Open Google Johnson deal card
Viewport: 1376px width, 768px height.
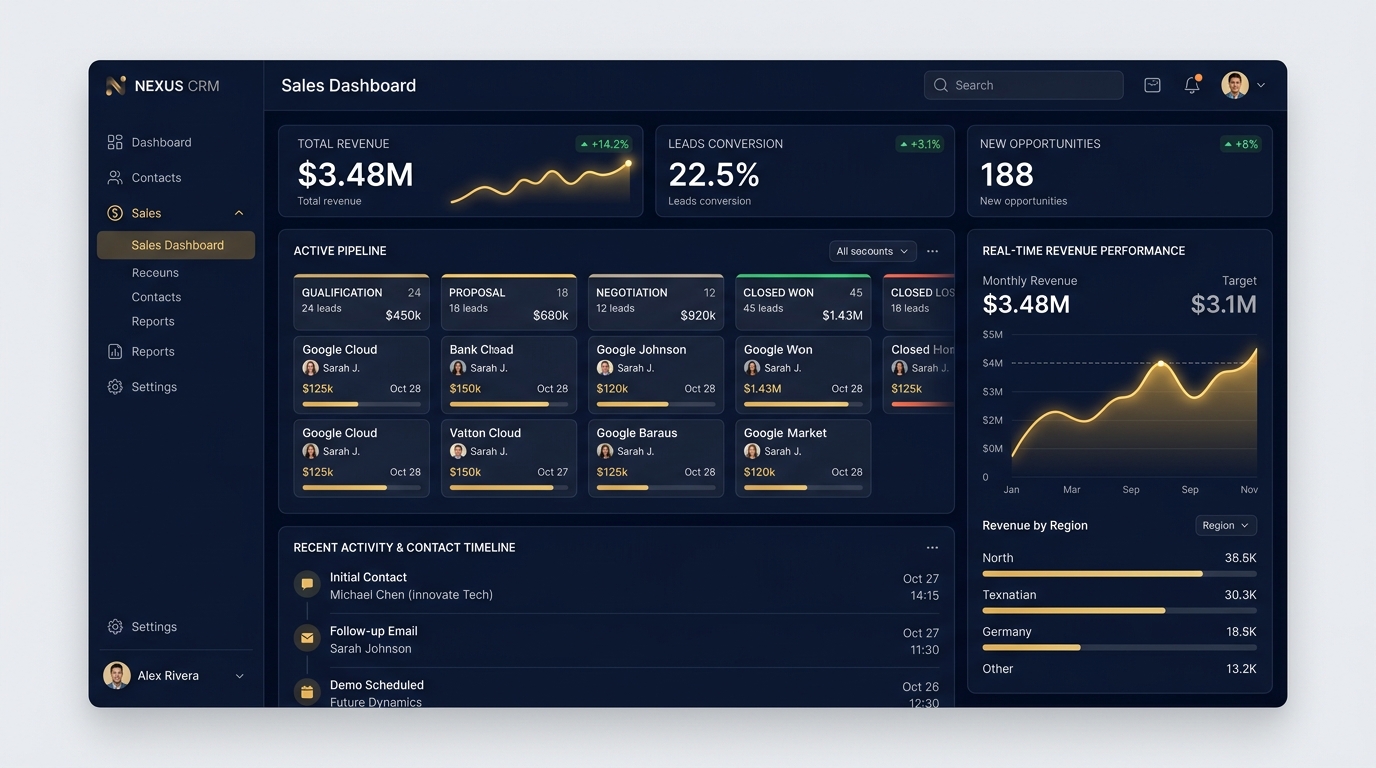(656, 375)
